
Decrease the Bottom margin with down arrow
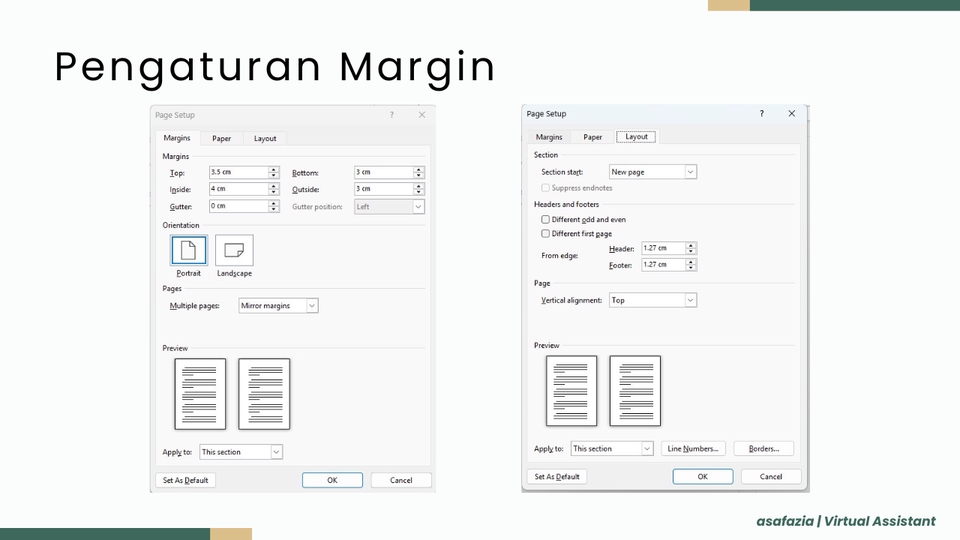tap(419, 176)
